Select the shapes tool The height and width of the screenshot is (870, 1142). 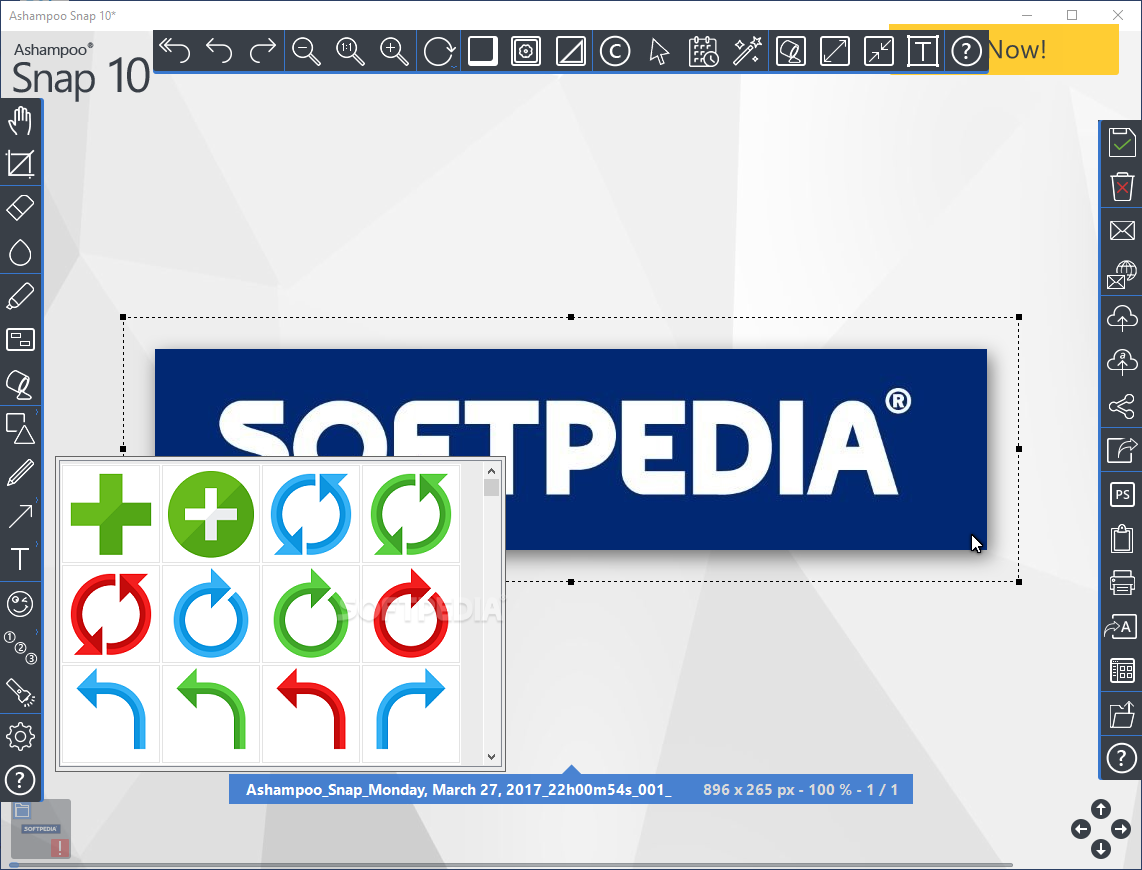(20, 428)
